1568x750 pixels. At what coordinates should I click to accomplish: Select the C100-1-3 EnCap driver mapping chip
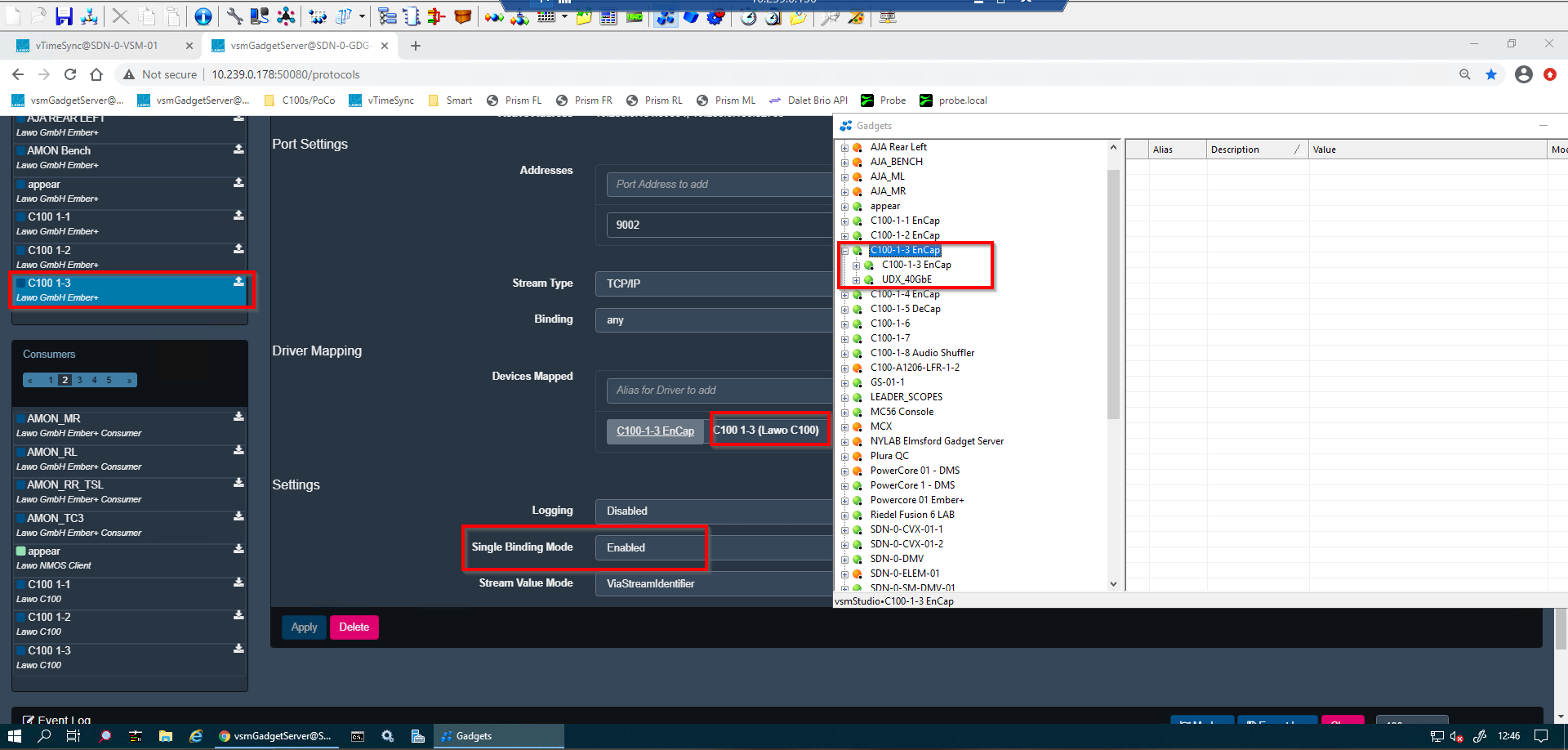click(x=656, y=431)
